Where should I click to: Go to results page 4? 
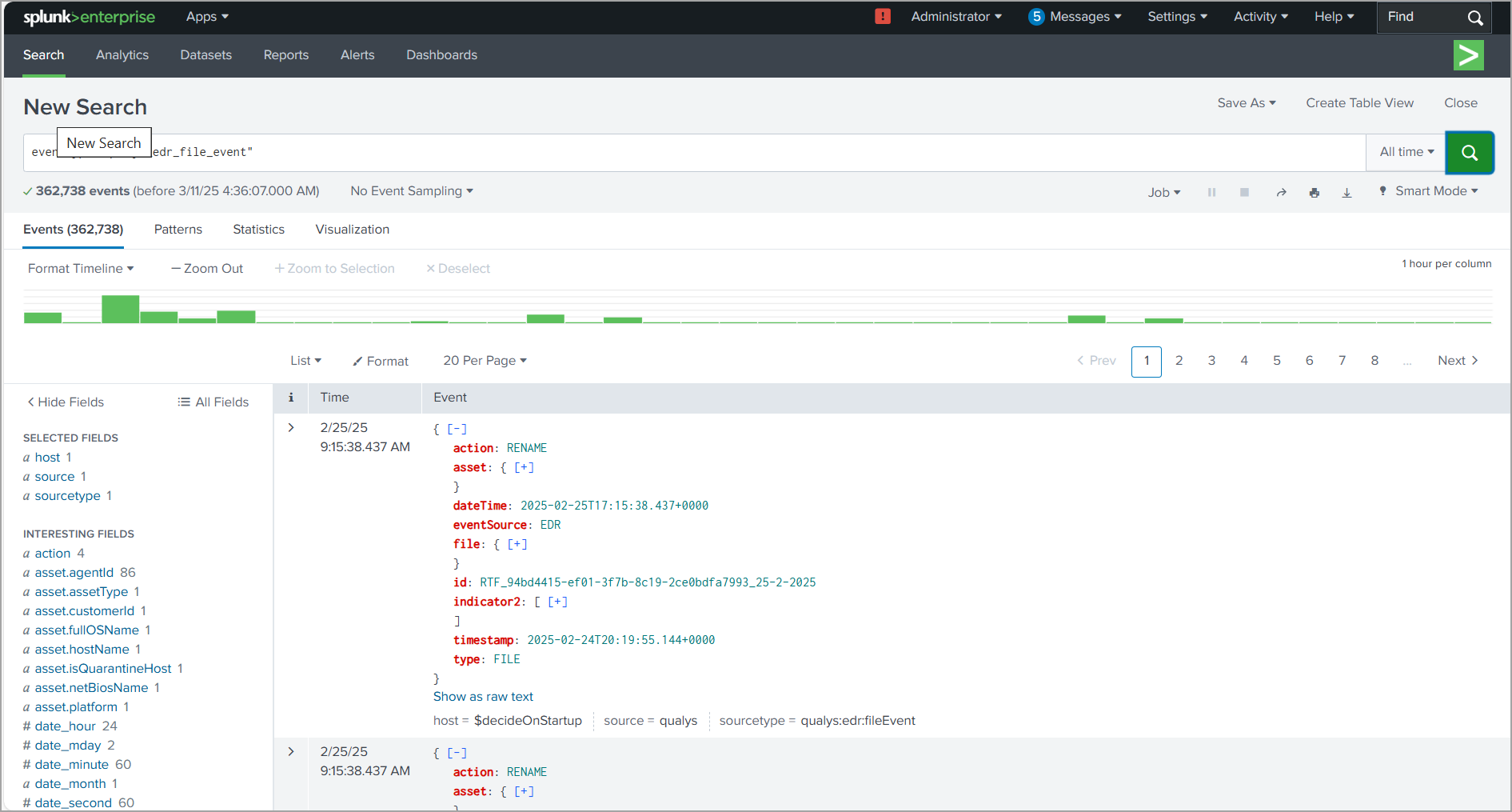1244,361
